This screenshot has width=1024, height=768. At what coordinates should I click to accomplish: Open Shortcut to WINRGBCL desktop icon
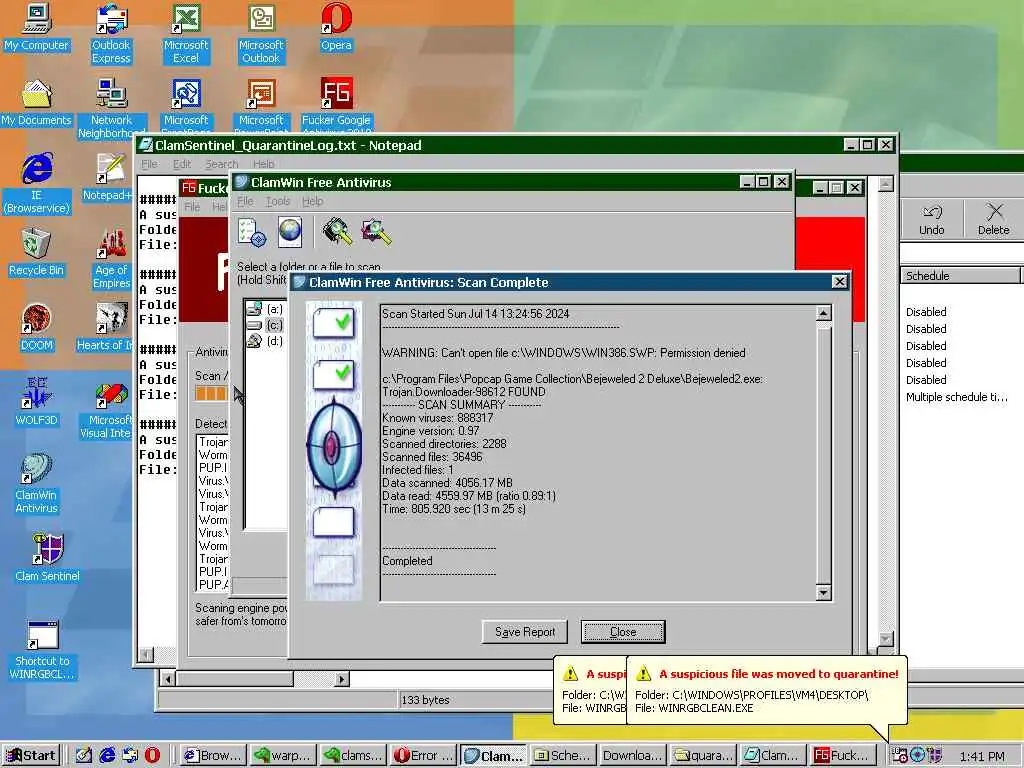coord(42,650)
